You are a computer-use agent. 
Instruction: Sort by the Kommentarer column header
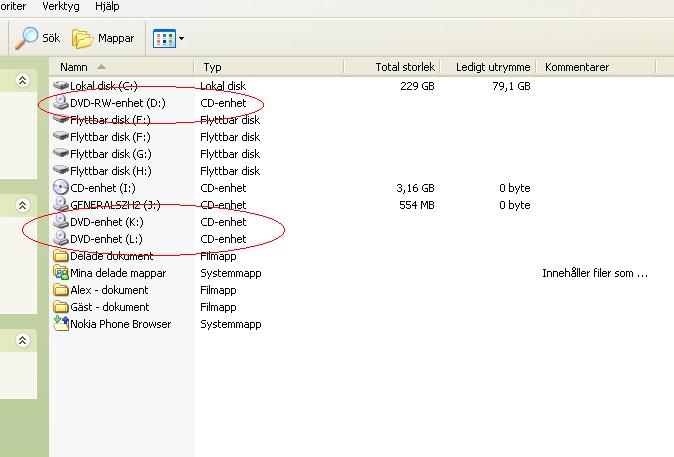[x=597, y=67]
